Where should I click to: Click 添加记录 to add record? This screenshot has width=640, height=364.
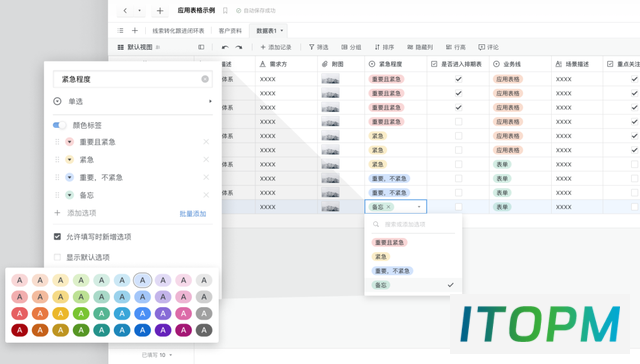(276, 47)
